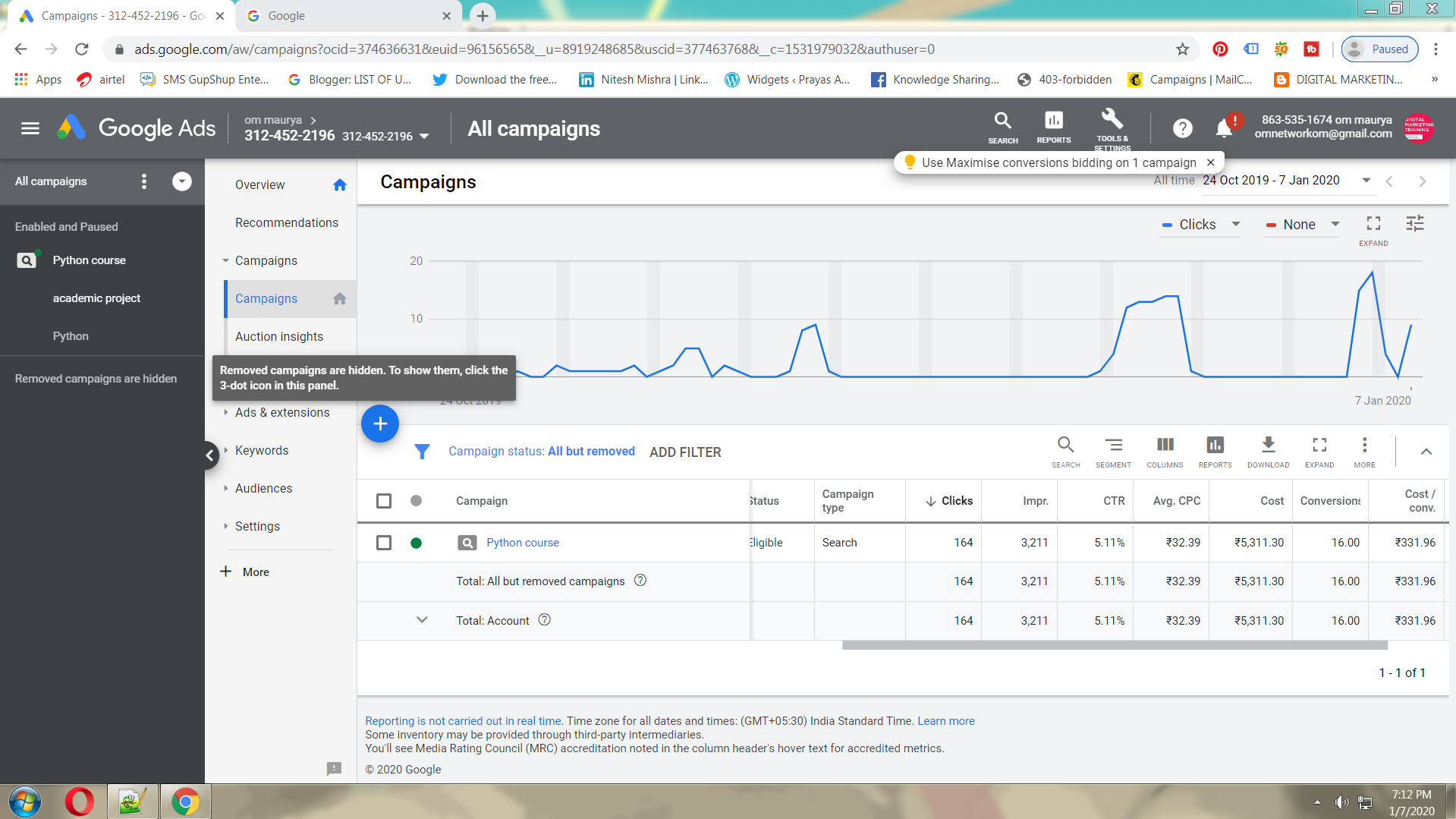
Task: Click ADD FILTER
Action: coord(685,452)
